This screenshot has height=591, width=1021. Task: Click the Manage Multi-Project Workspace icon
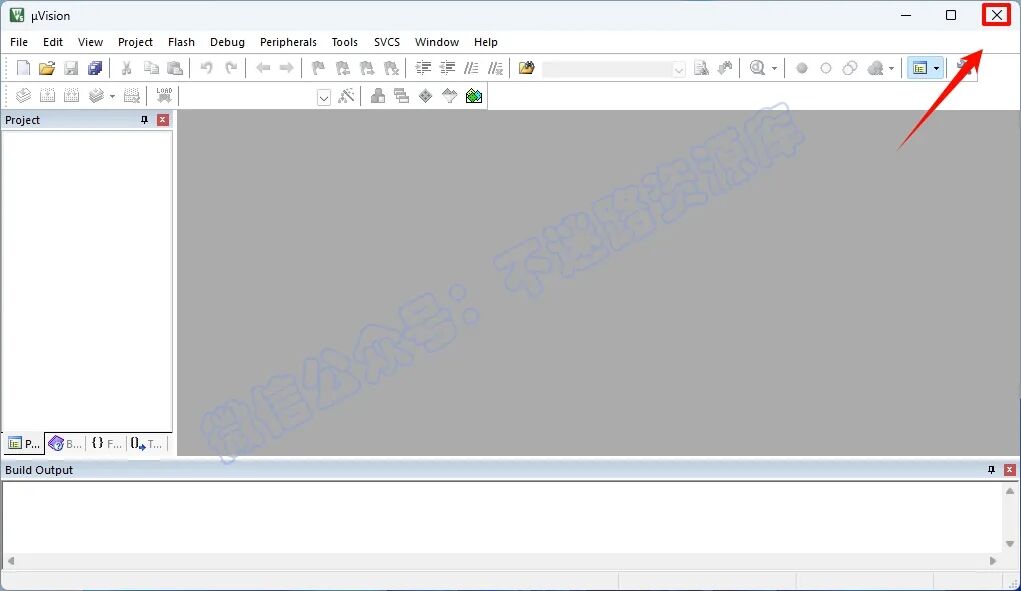point(402,96)
